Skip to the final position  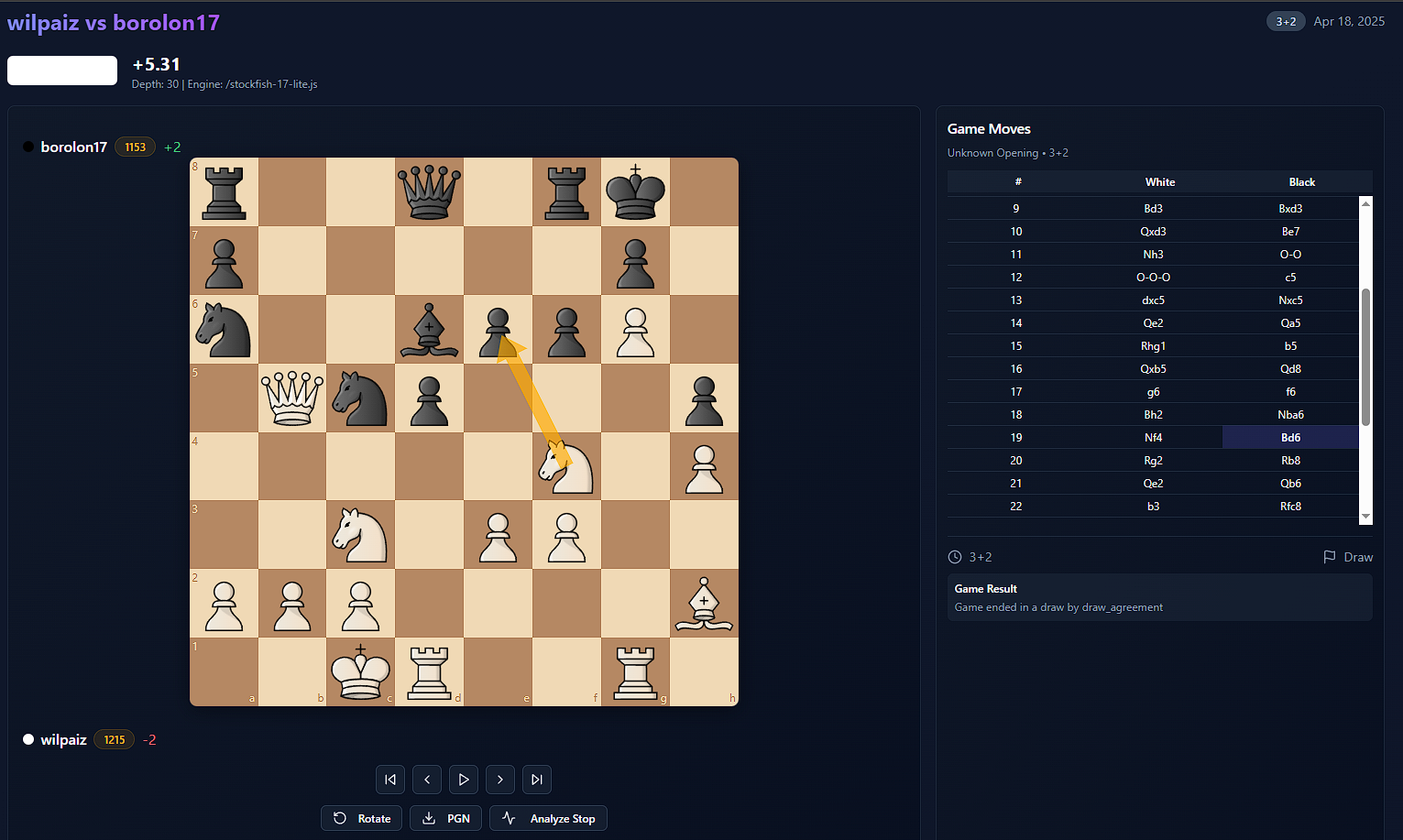(536, 780)
